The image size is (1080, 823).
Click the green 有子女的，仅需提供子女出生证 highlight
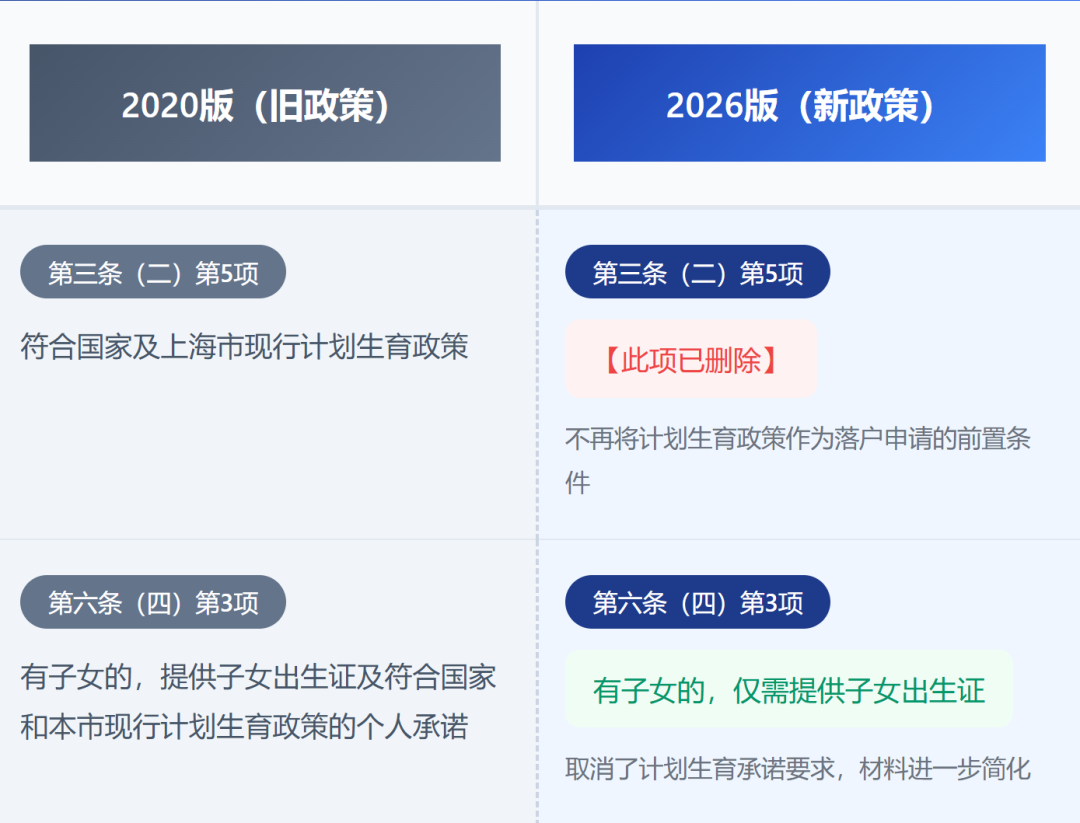coord(790,690)
